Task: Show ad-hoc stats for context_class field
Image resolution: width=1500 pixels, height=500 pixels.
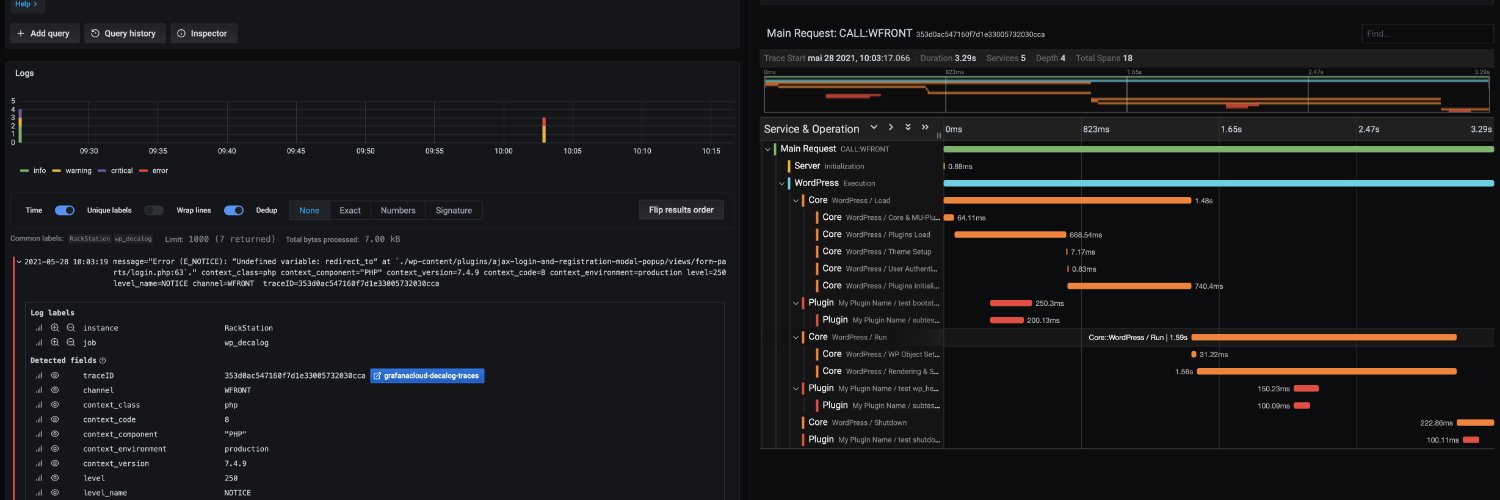Action: pos(40,405)
